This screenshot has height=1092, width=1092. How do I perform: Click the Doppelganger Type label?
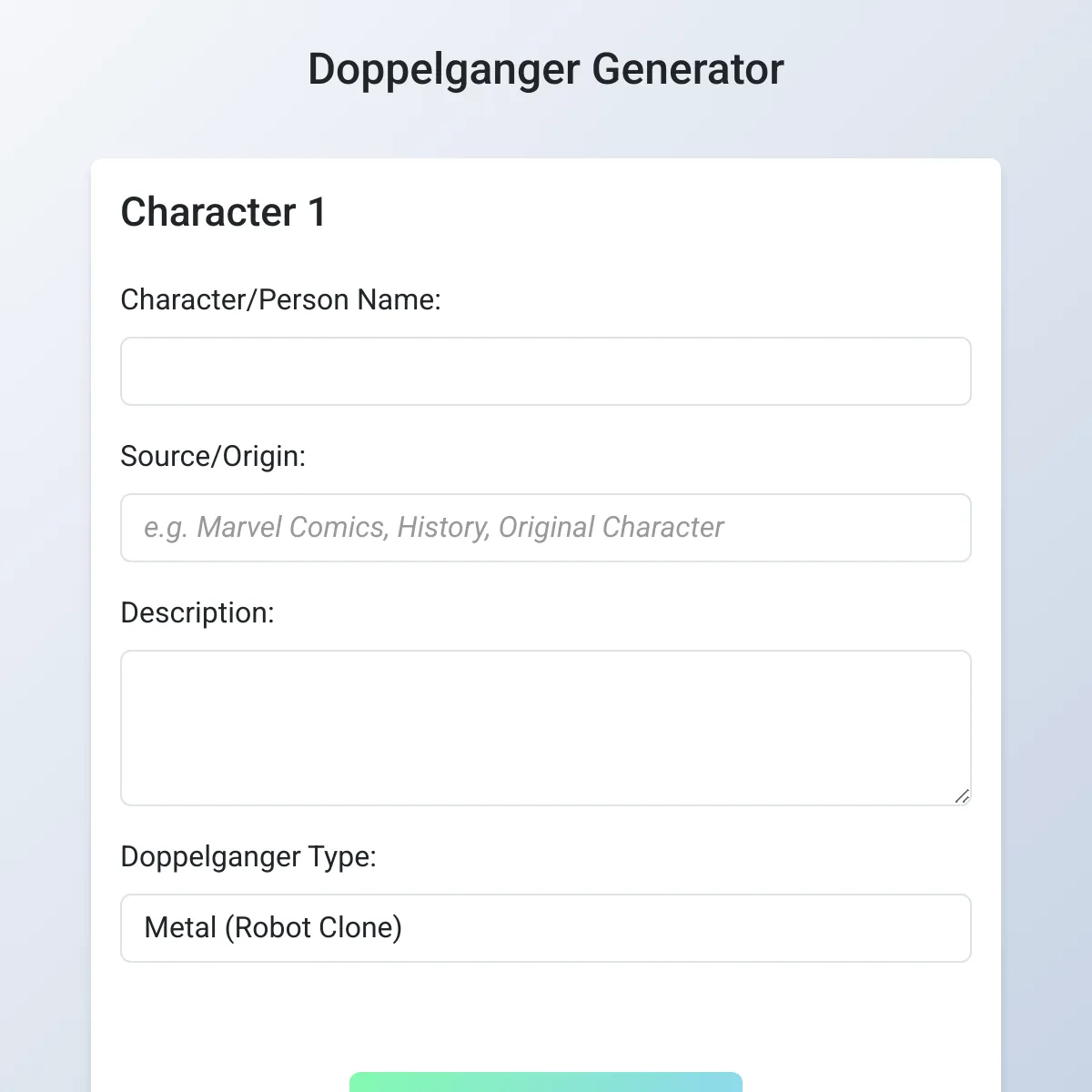(248, 856)
